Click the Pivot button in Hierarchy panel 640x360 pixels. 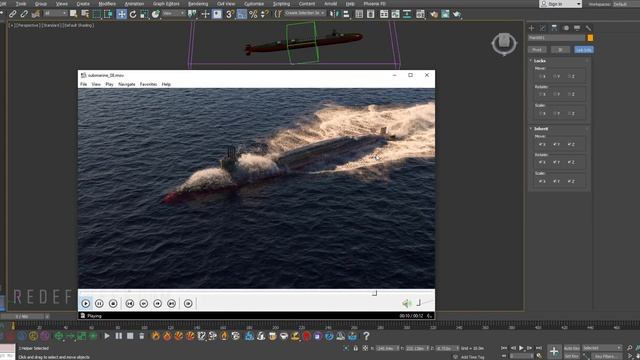coord(537,50)
